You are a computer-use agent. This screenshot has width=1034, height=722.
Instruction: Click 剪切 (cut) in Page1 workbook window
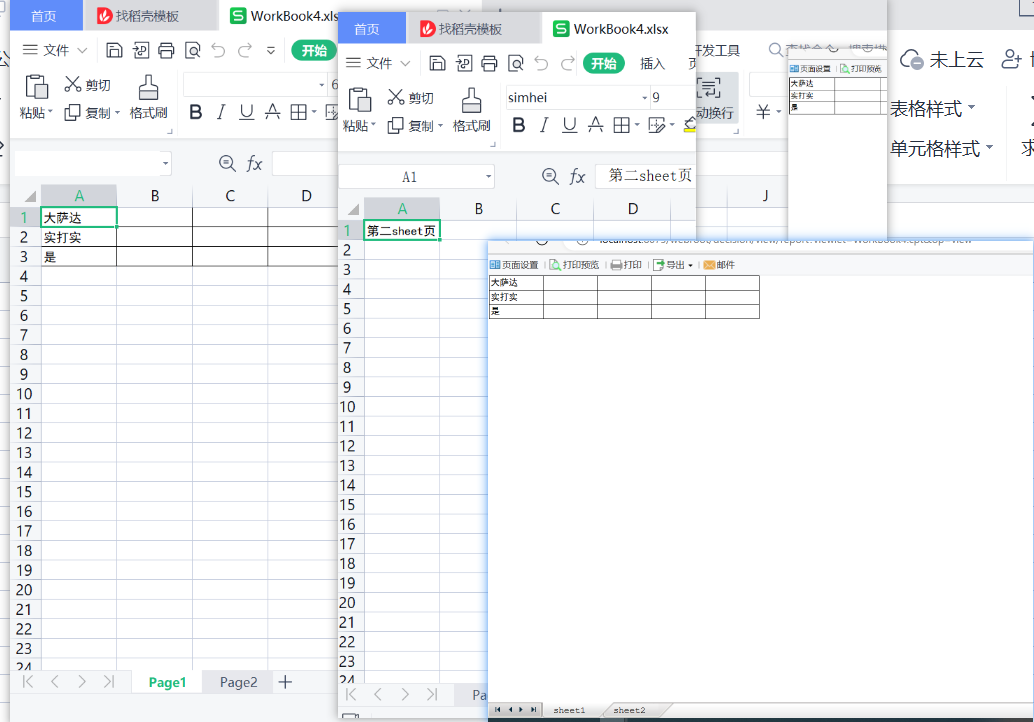pos(87,84)
